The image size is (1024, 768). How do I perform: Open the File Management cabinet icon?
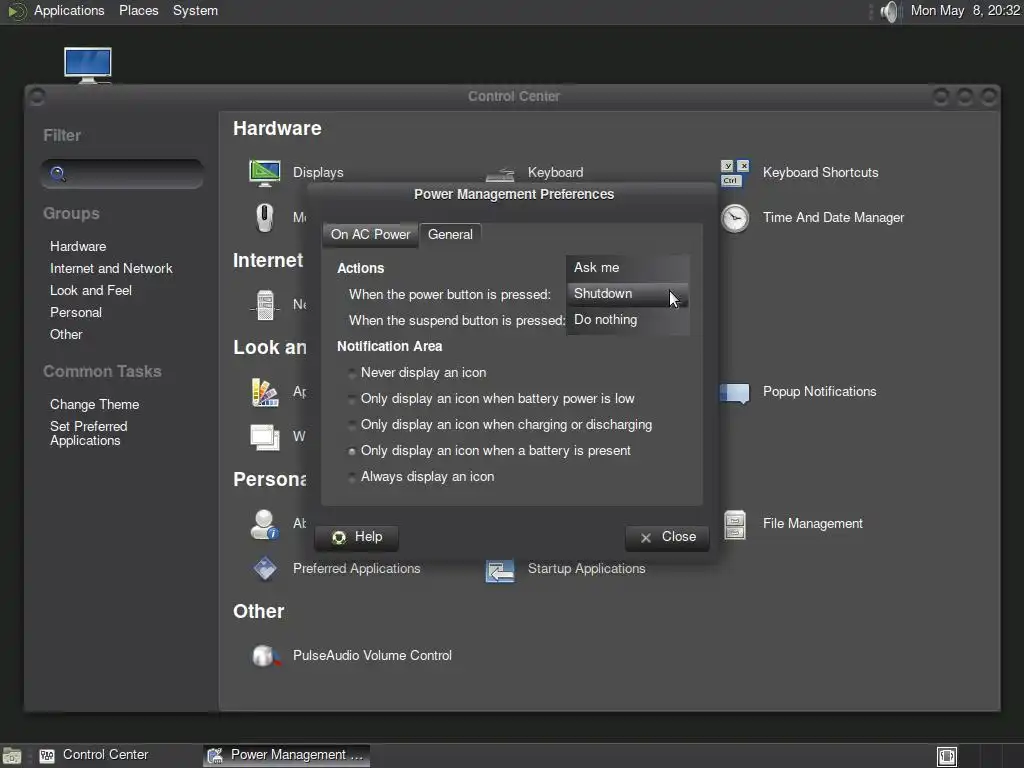[x=735, y=524]
